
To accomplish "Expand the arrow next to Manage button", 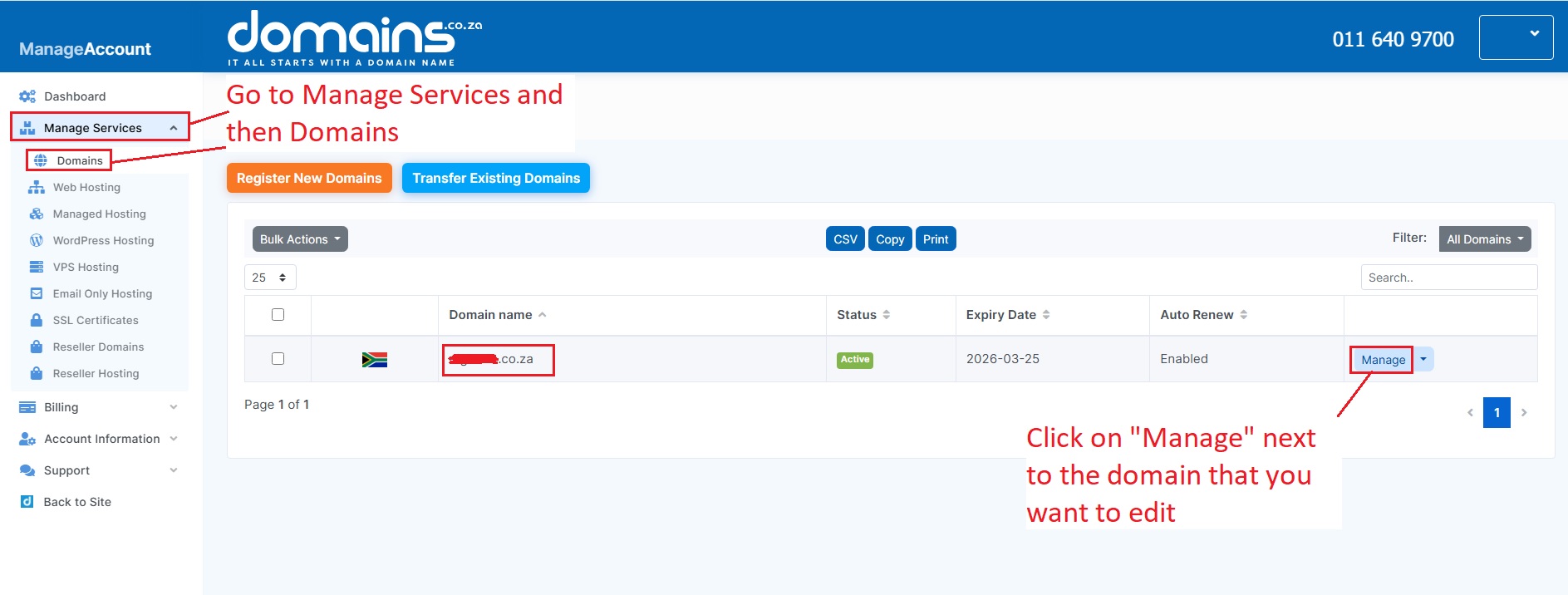I will [1423, 359].
